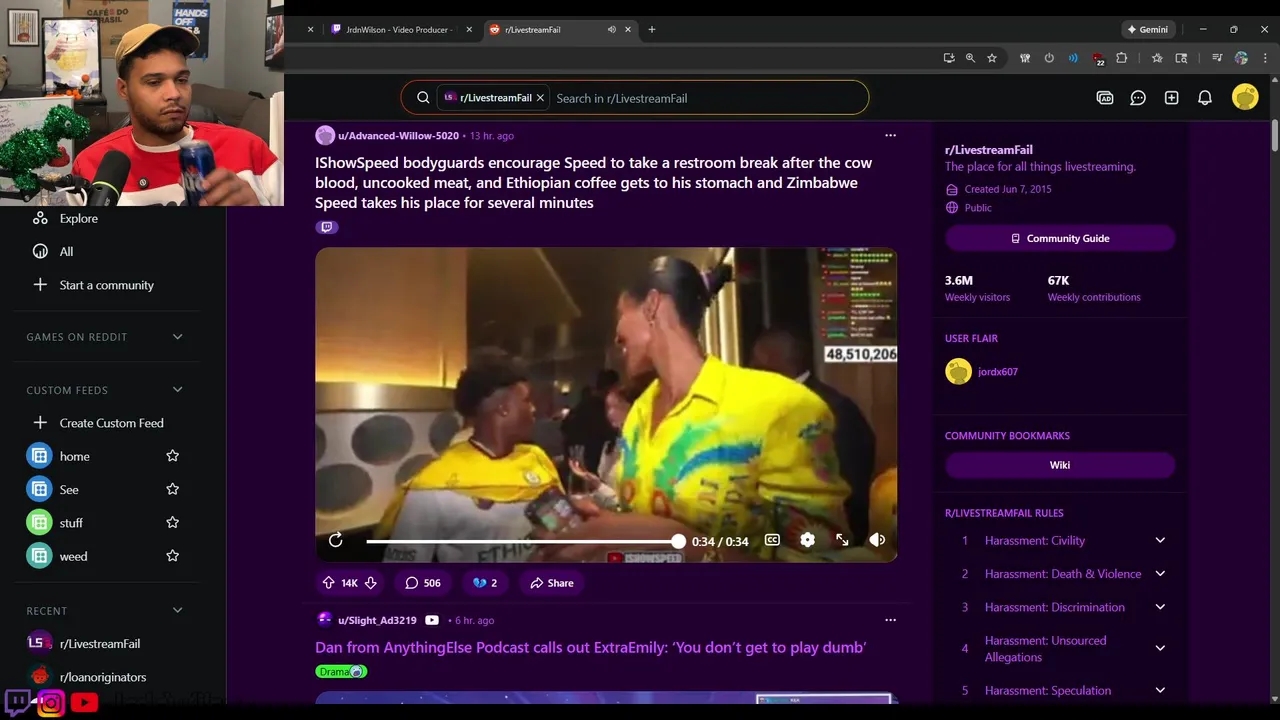Open the Gemini button in Chrome

(1146, 30)
